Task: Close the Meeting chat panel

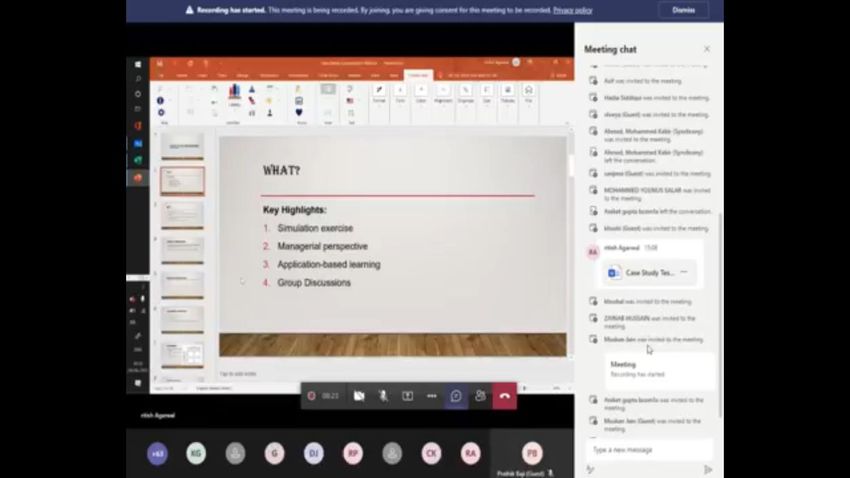Action: point(707,49)
